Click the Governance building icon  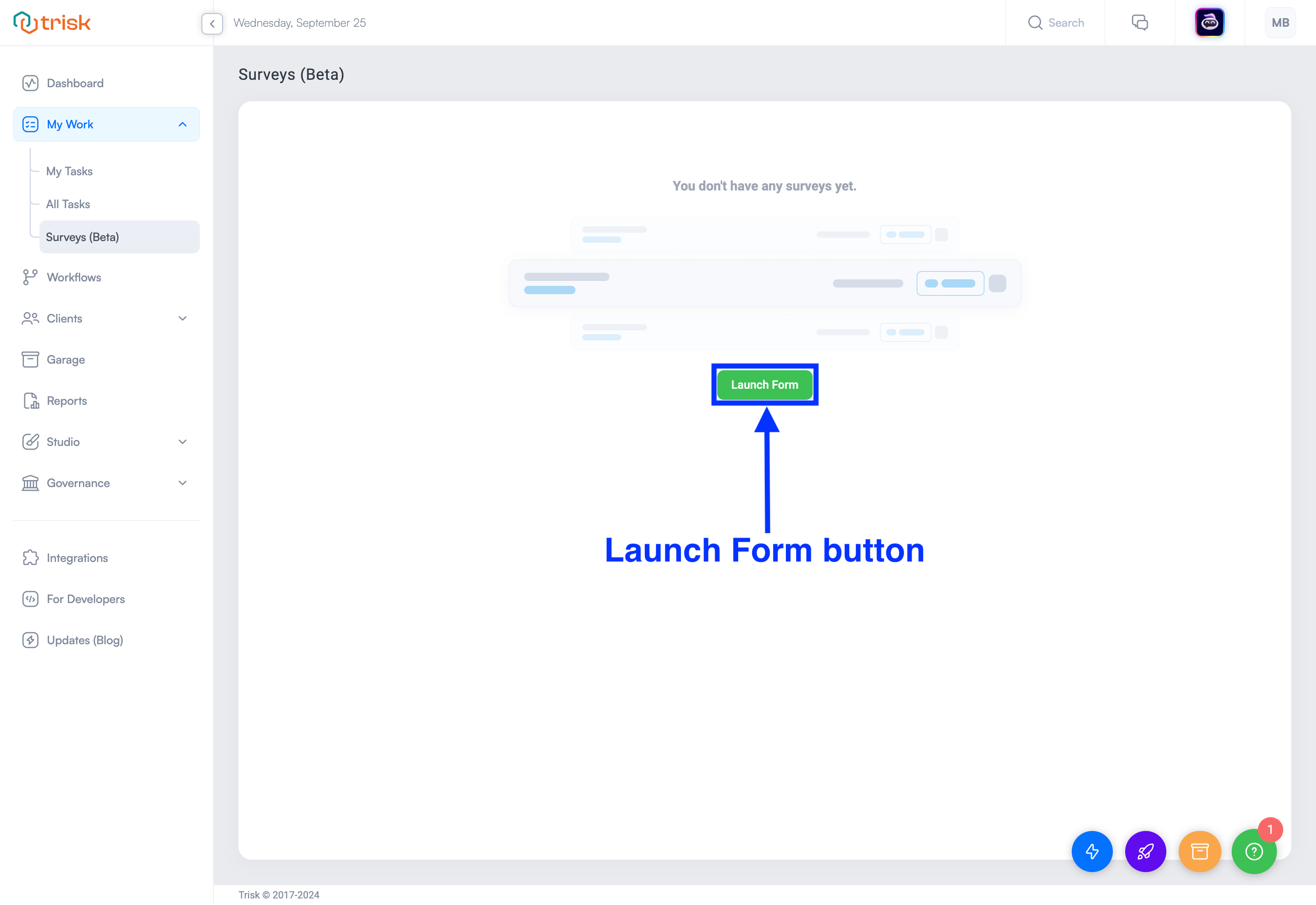point(30,483)
